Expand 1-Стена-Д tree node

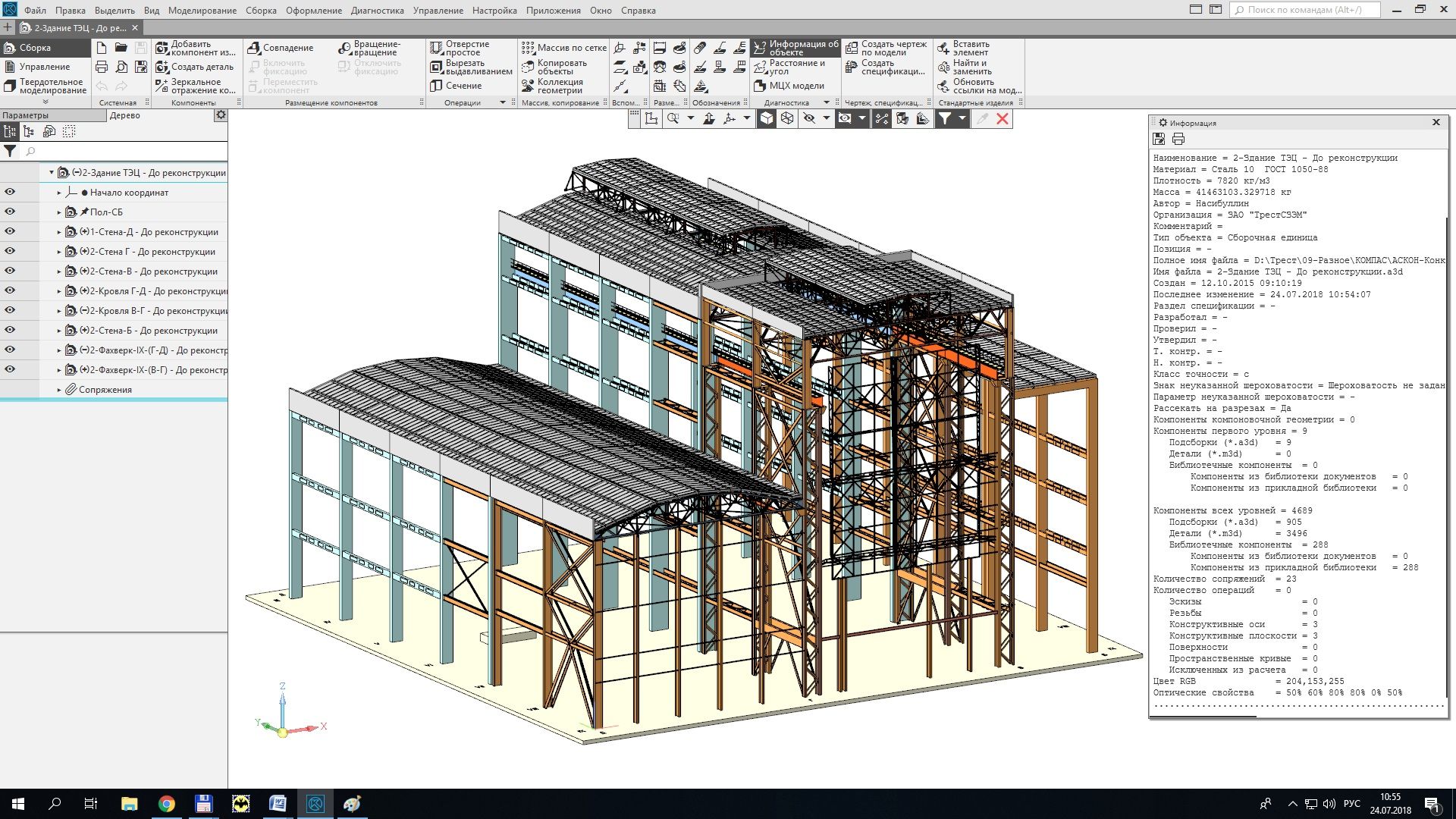59,232
